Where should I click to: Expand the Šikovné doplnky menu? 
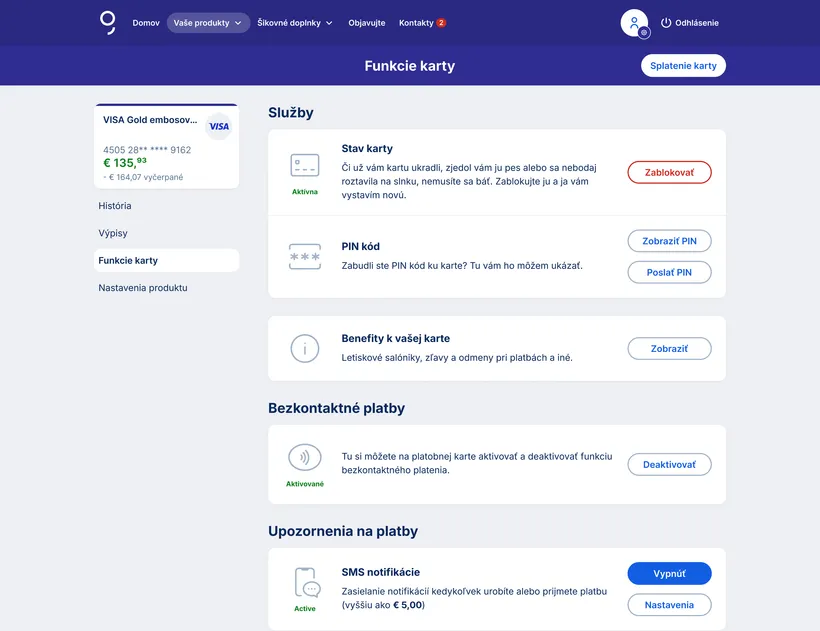[x=295, y=23]
